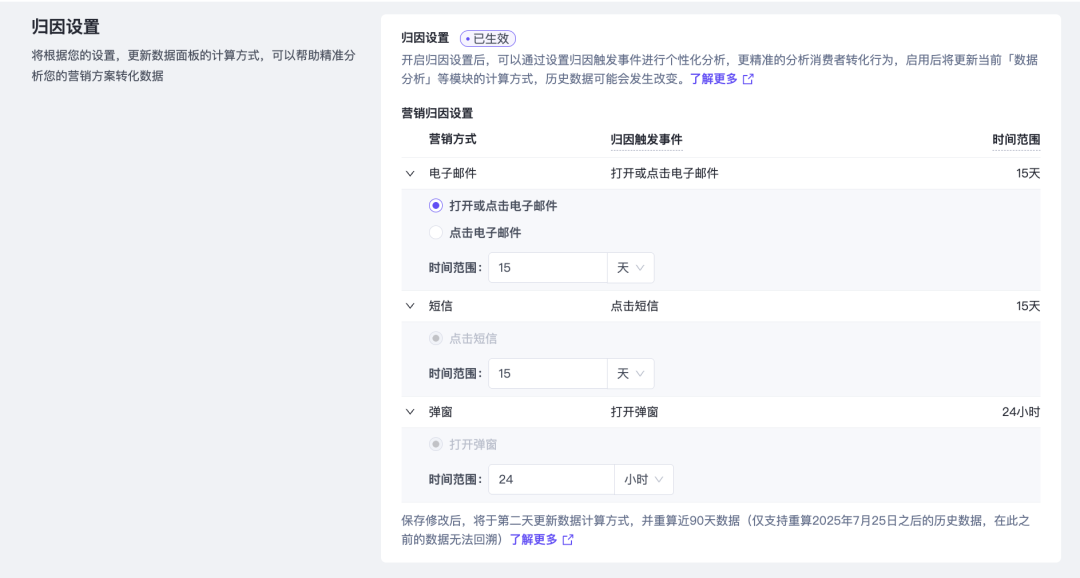Collapse the 短信 row chevron
The width and height of the screenshot is (1080, 578).
[410, 306]
